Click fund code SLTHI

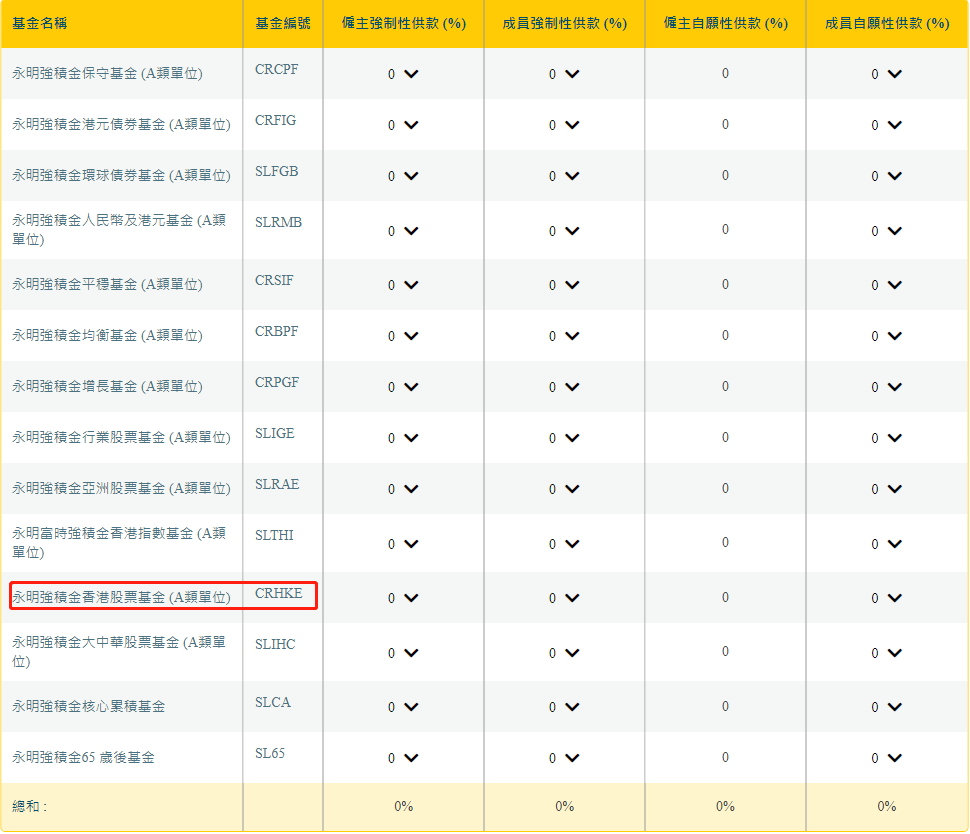pos(275,535)
